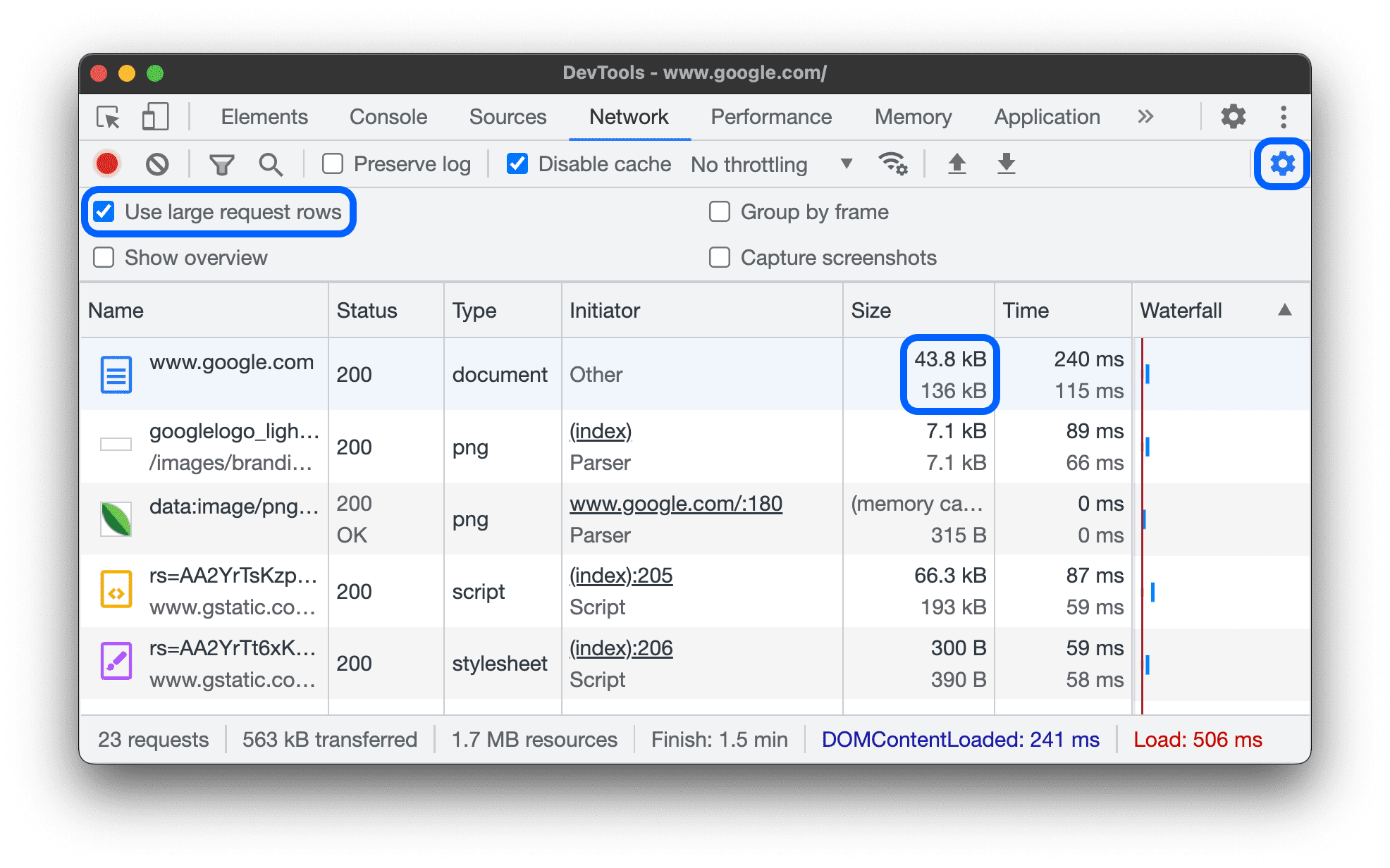This screenshot has height=868, width=1390.
Task: Click the record (stop recording) button
Action: click(x=108, y=163)
